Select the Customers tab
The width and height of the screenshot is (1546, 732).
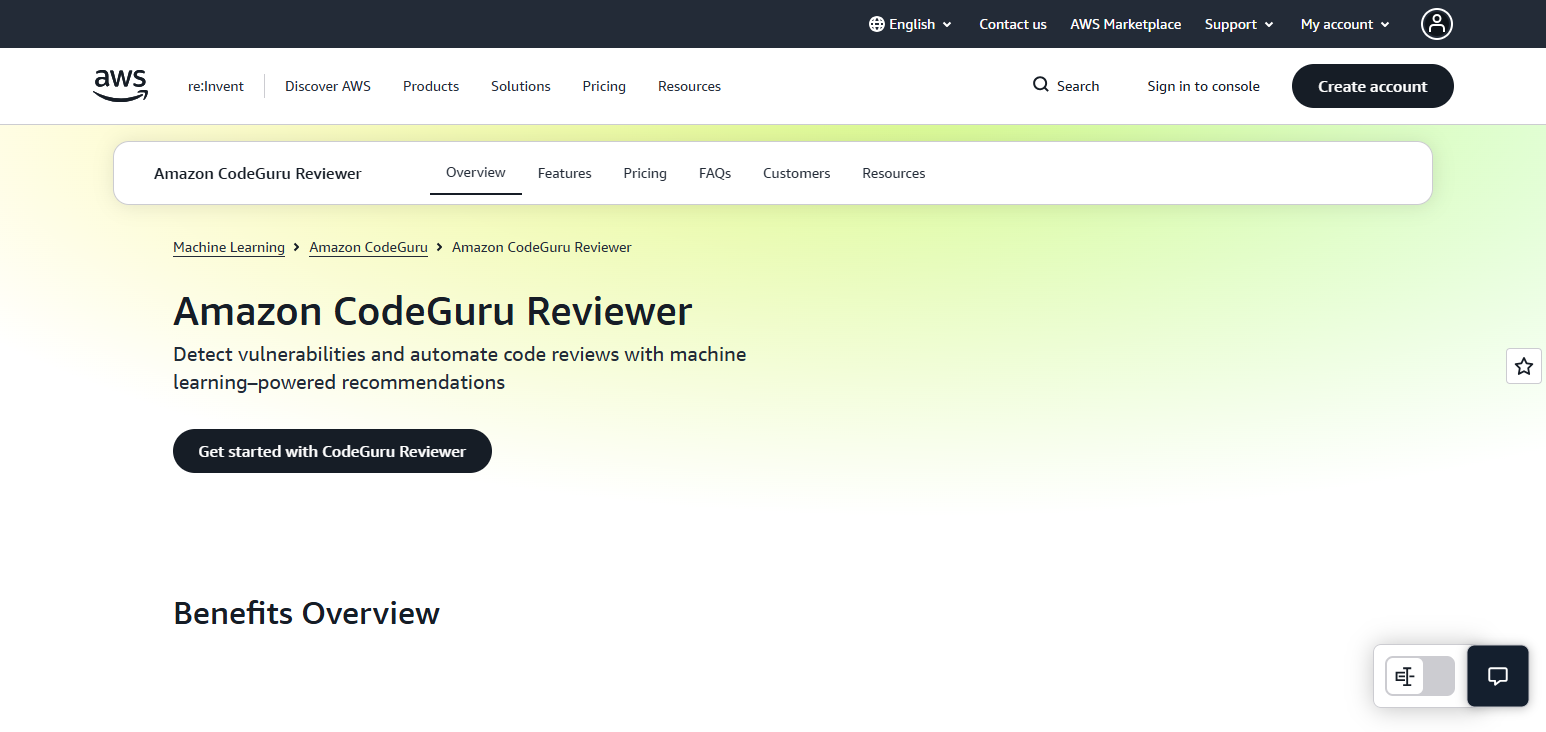[797, 173]
